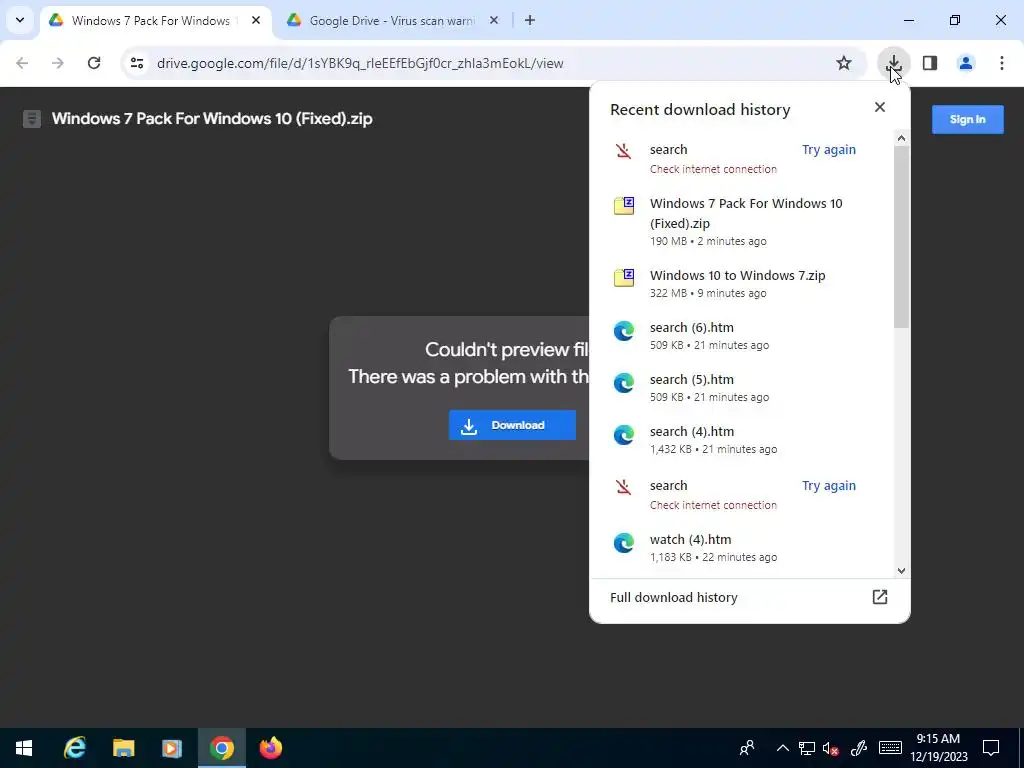Toggle the downloads toolbar button
This screenshot has width=1024, height=768.
coord(893,63)
